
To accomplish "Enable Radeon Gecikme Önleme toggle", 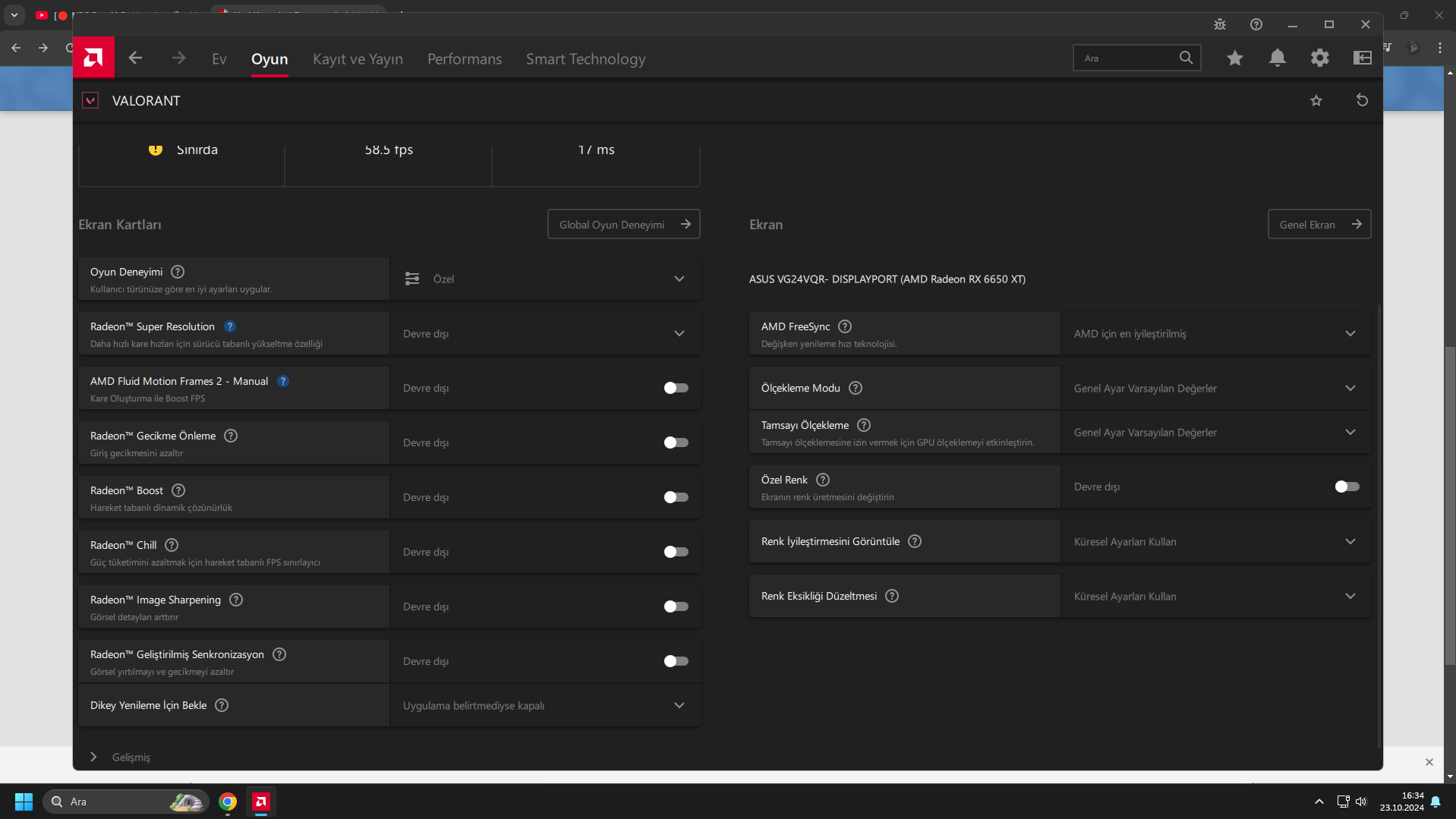I will 676,443.
